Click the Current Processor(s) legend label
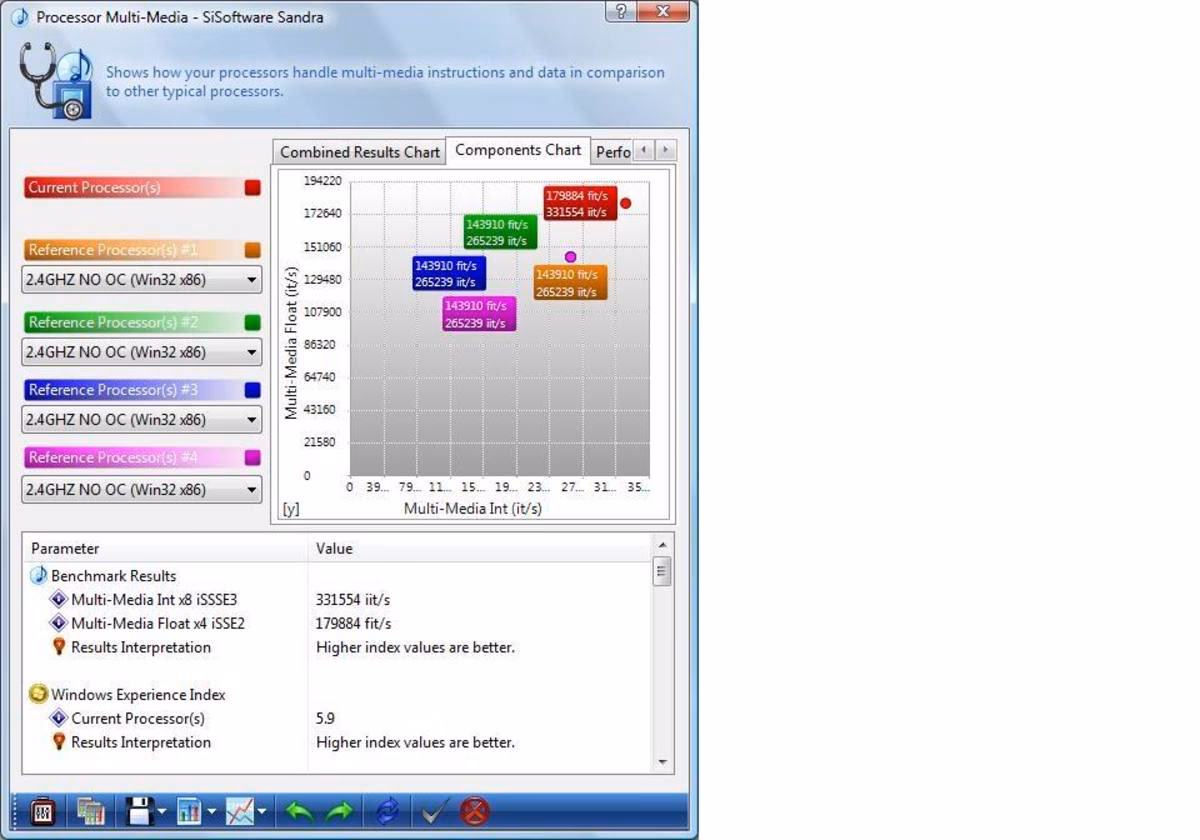The image size is (1200, 840). pyautogui.click(x=94, y=187)
